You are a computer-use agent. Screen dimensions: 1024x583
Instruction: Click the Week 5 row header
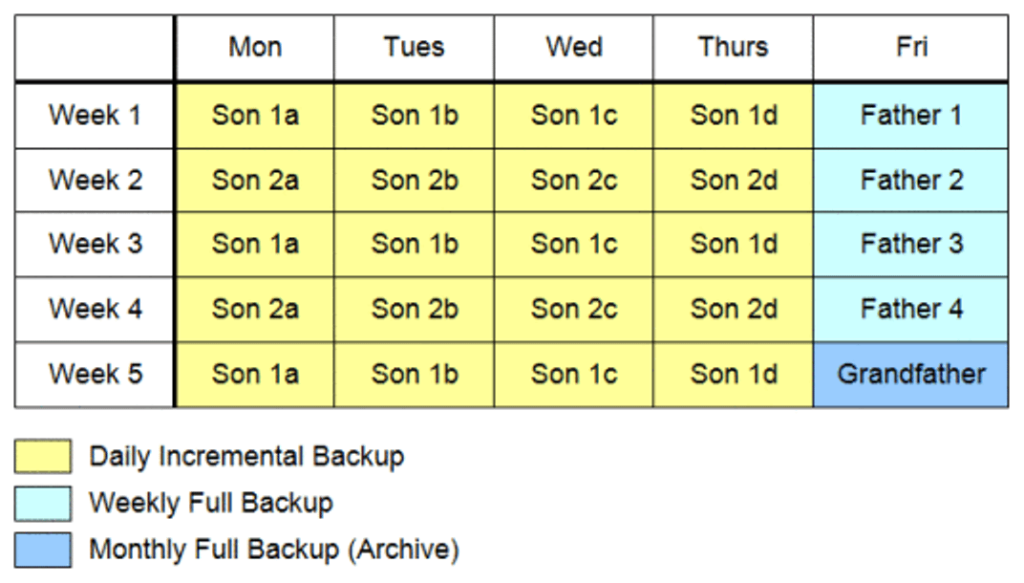pos(95,374)
